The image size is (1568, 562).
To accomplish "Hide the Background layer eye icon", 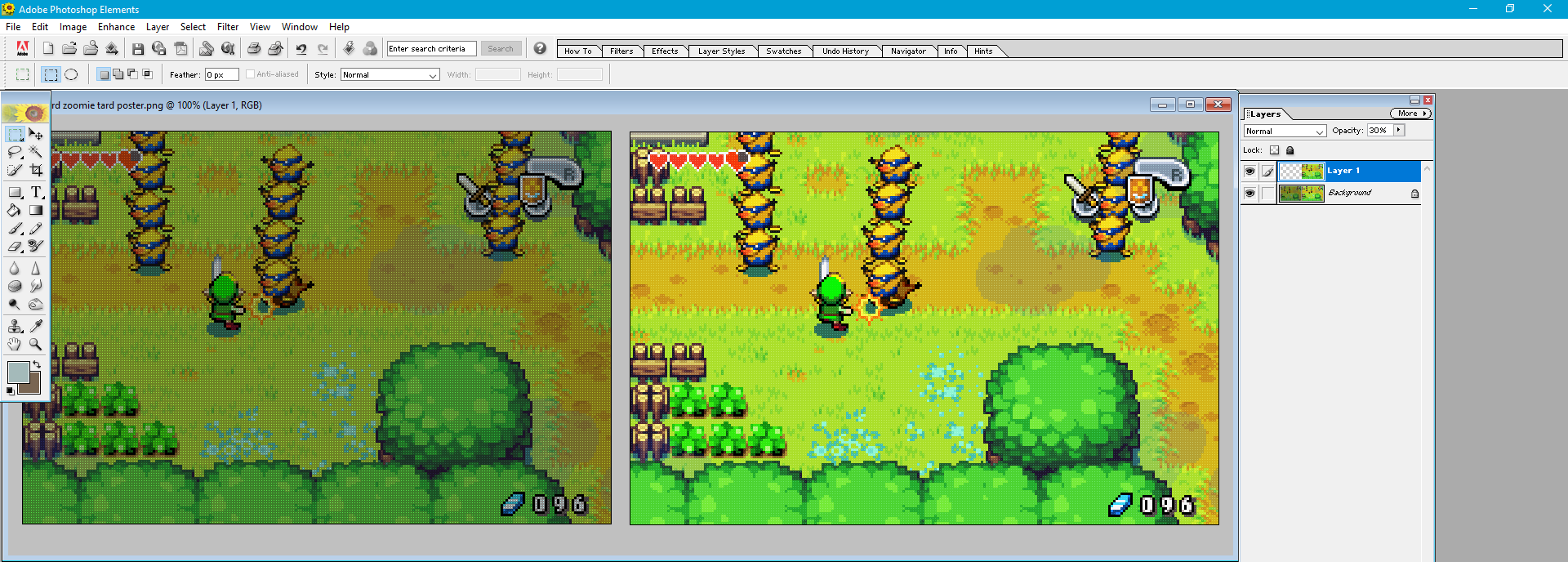I will tap(1249, 193).
